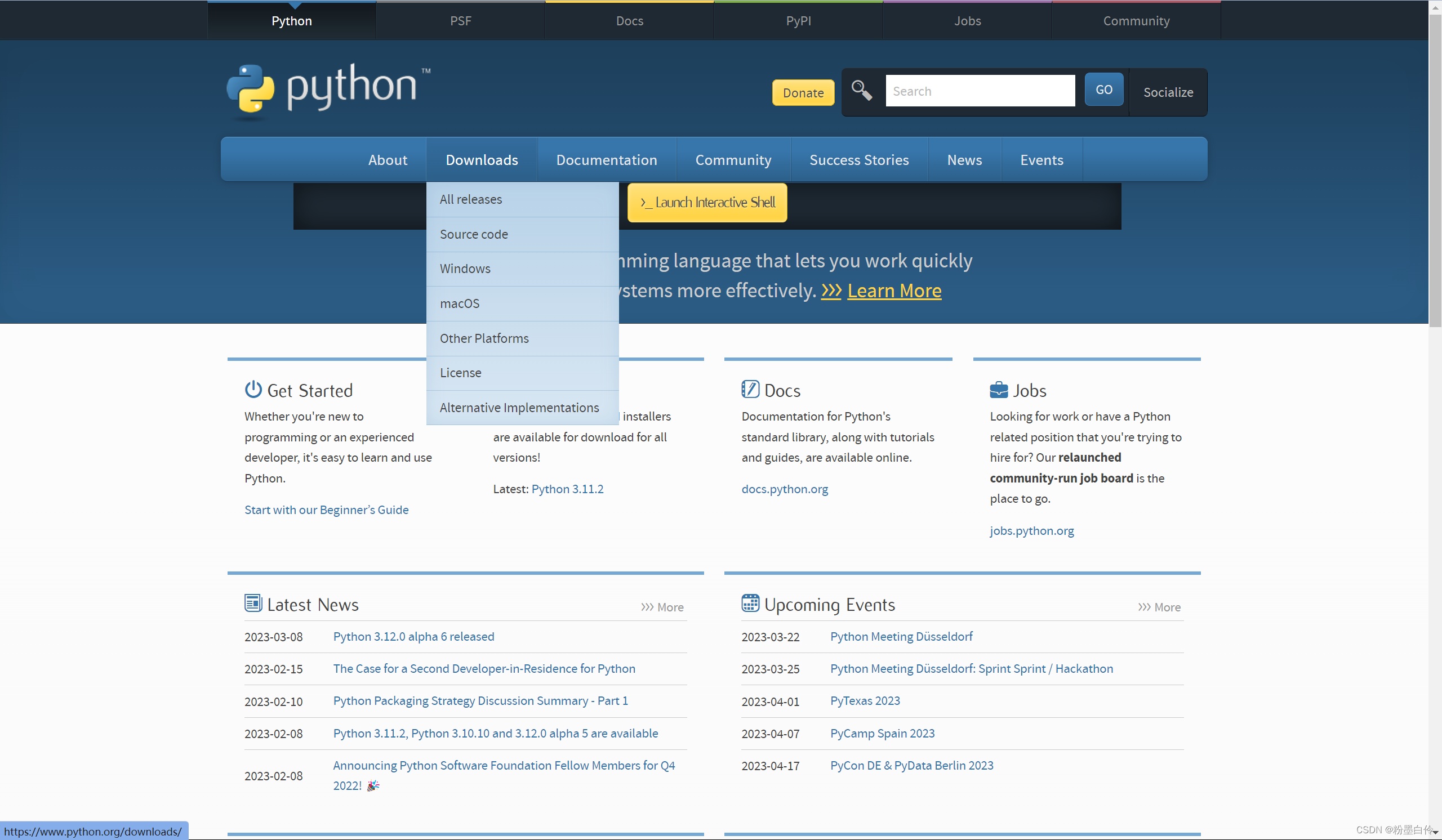Open PSF Fellow Members Q4 2022 announcement
The width and height of the screenshot is (1442, 840).
[x=504, y=775]
